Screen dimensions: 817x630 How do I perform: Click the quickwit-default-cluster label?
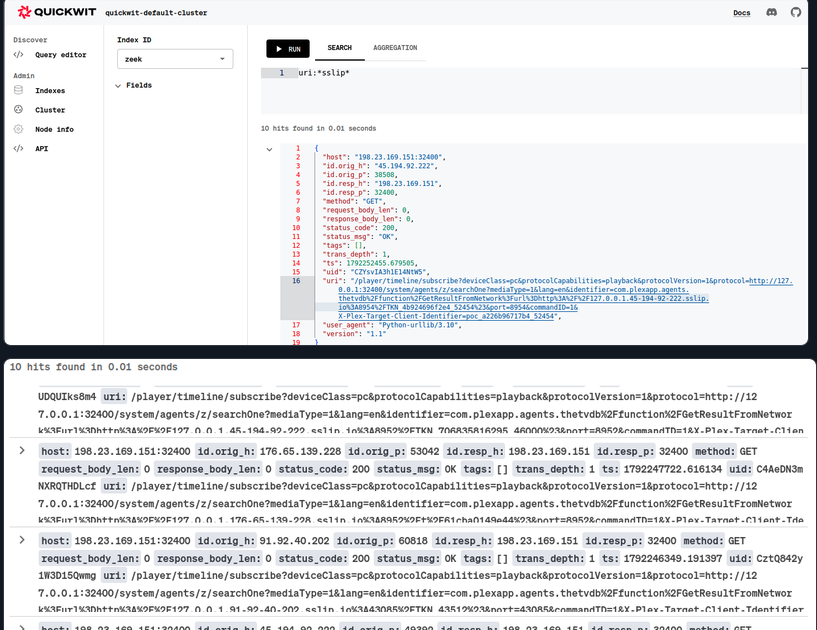tap(156, 13)
